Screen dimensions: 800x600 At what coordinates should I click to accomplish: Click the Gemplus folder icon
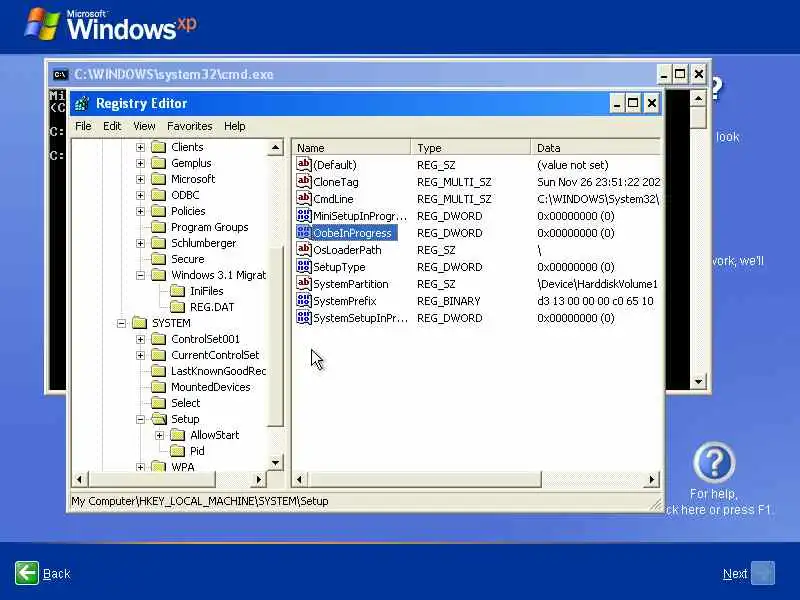click(159, 163)
